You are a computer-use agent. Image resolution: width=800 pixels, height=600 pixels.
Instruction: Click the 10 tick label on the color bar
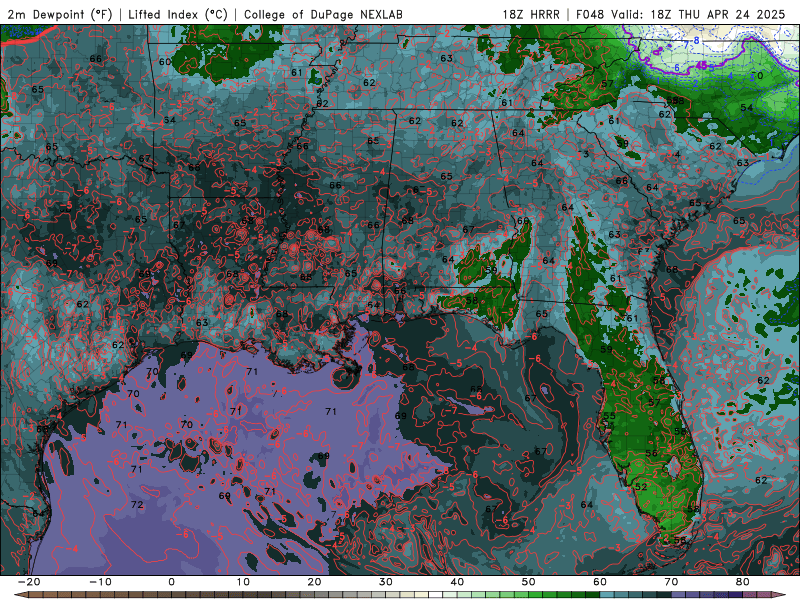click(243, 582)
